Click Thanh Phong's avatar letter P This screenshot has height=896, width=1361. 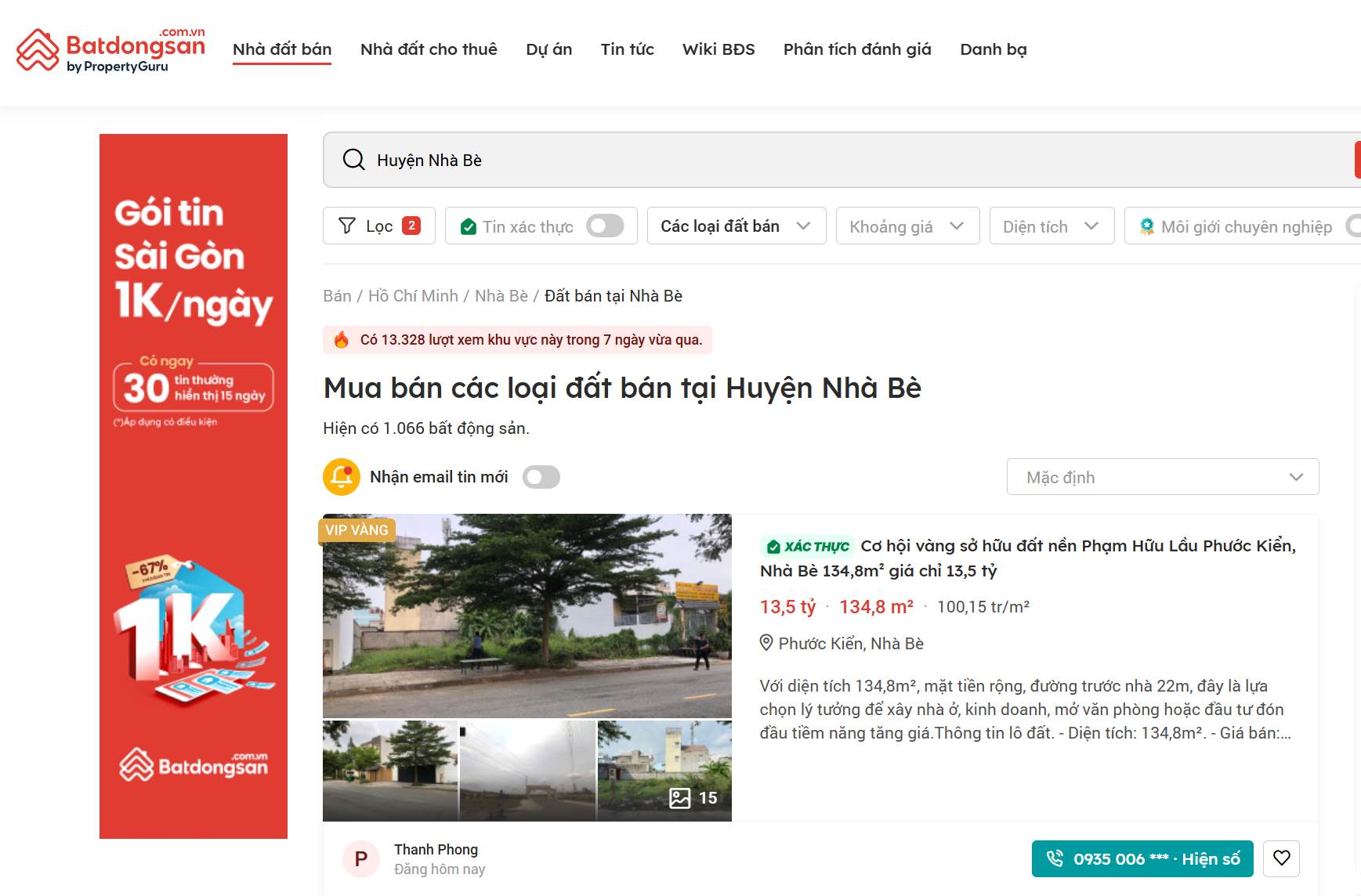point(361,859)
